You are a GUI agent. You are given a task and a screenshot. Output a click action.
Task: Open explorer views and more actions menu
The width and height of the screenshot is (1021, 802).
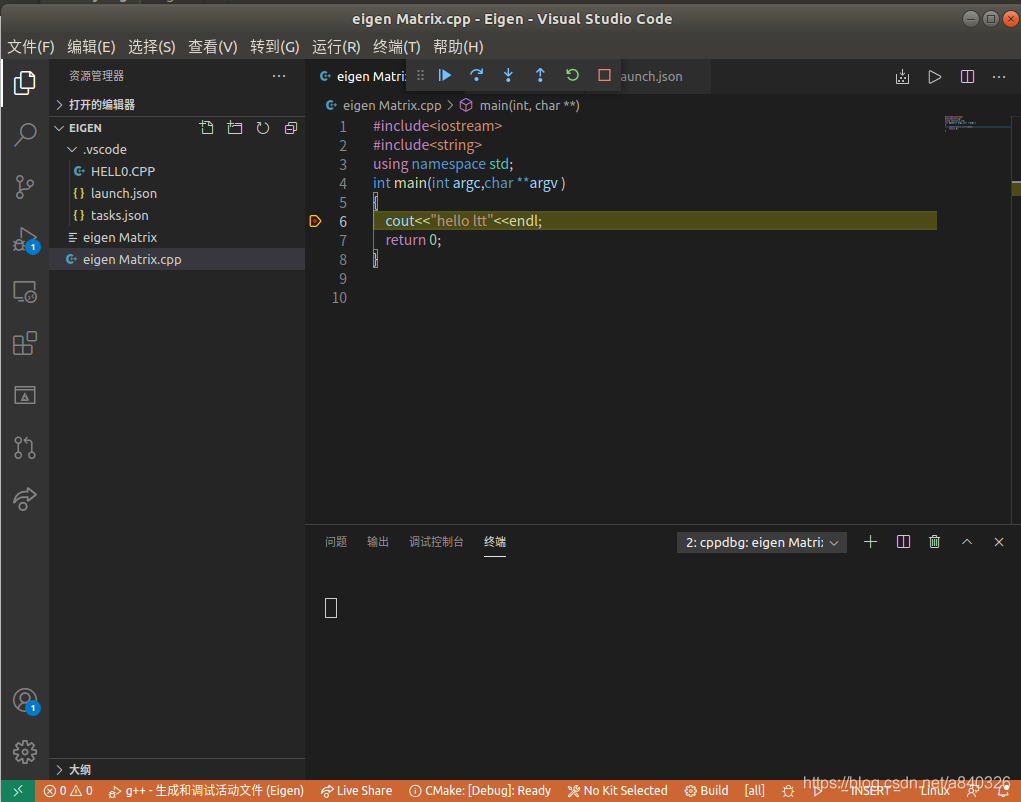(x=279, y=76)
